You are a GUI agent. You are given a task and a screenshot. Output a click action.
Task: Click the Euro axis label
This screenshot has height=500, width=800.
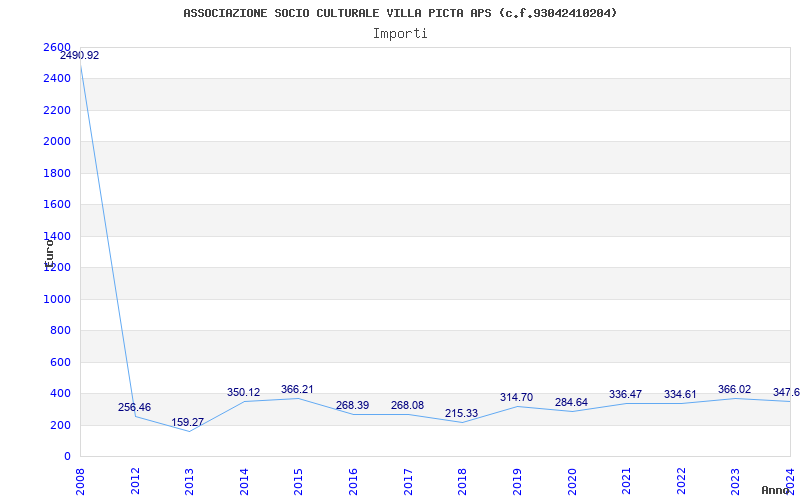[x=49, y=254]
